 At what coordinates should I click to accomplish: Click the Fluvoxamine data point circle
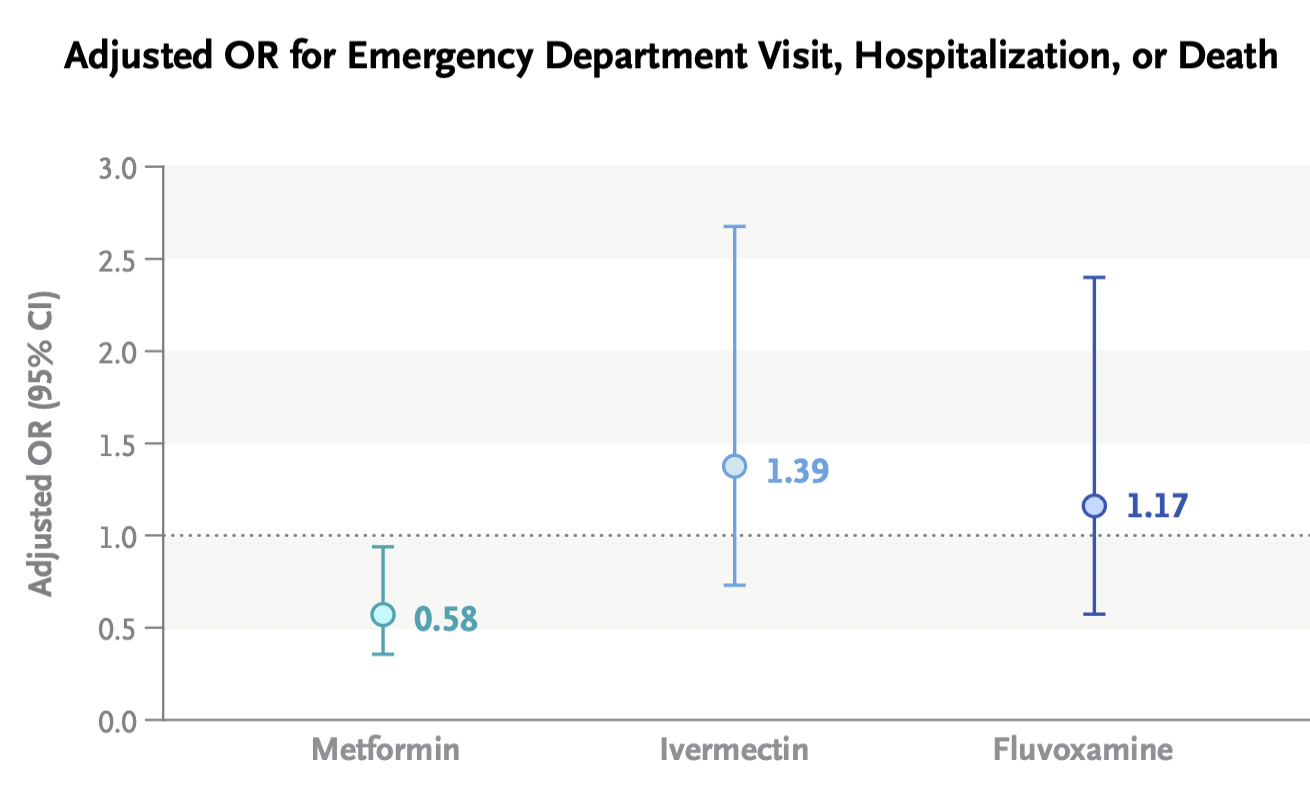[x=1095, y=506]
